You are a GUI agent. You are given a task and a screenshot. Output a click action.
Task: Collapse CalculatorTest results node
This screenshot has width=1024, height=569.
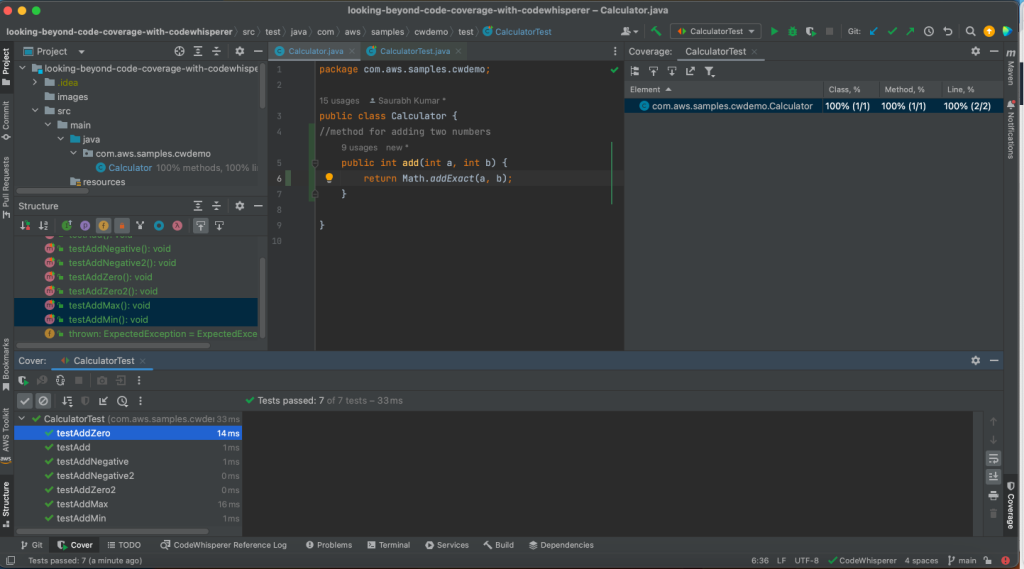[x=22, y=419]
